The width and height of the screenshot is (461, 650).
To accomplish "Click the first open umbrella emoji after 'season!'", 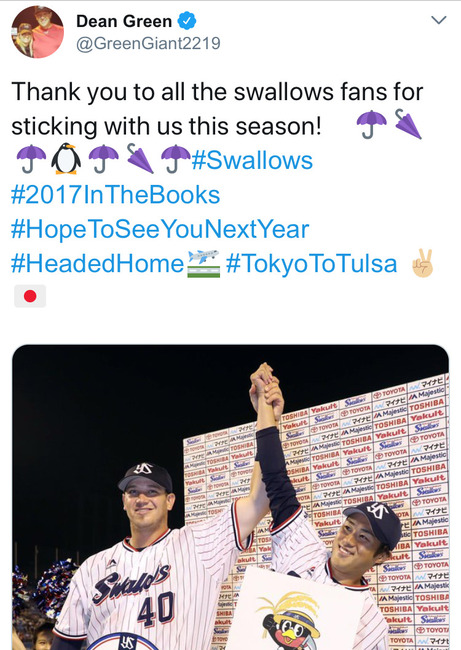I will pos(371,124).
